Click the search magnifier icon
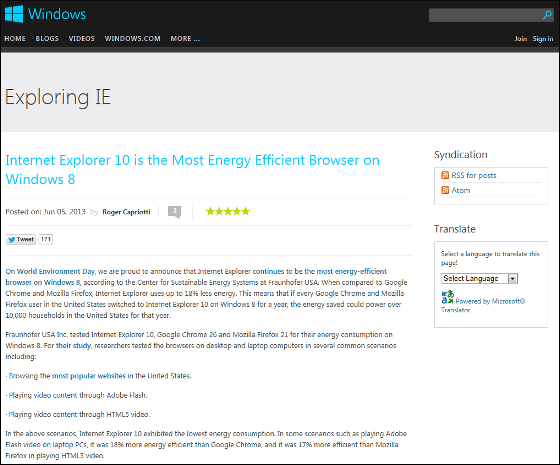The height and width of the screenshot is (465, 560). 547,15
